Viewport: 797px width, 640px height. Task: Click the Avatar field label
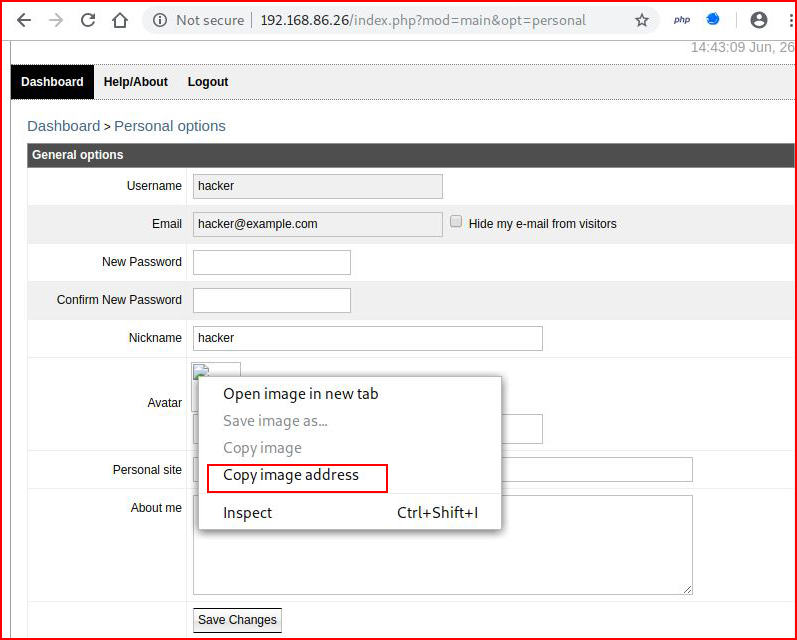164,403
